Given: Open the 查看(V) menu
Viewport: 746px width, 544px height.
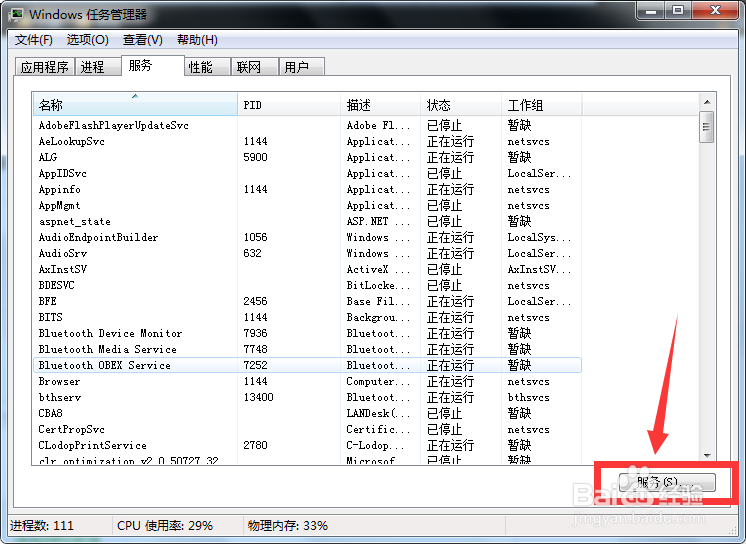Looking at the screenshot, I should 143,40.
